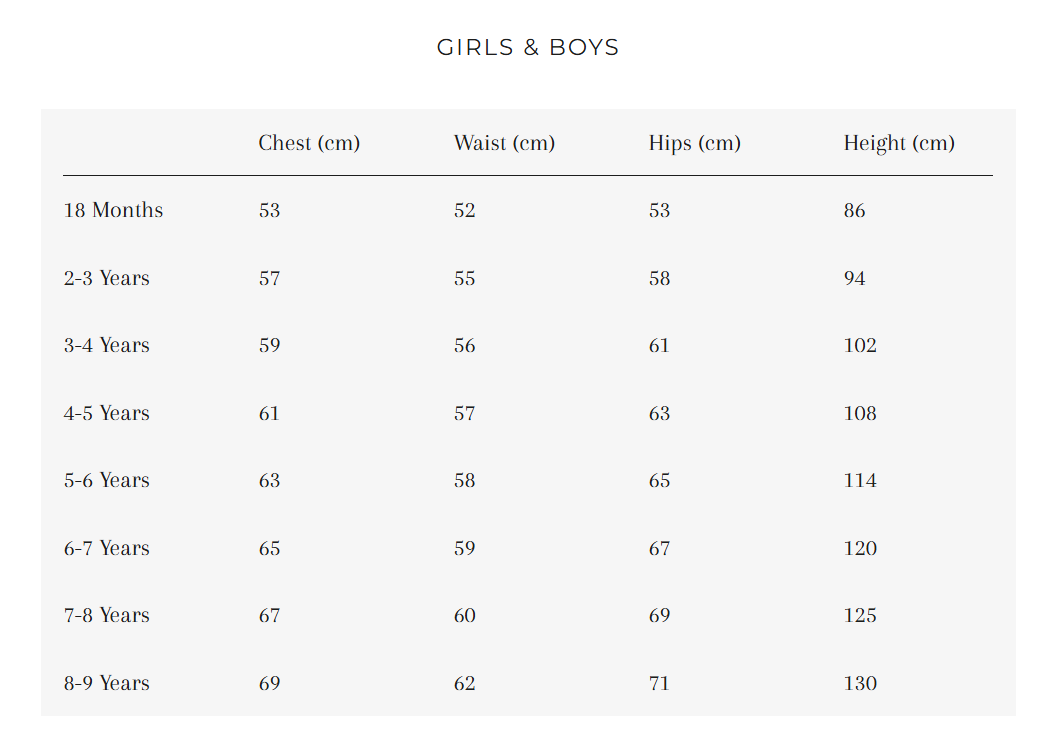Select hips value 71 in last row
Viewport: 1057px width, 741px height.
659,683
